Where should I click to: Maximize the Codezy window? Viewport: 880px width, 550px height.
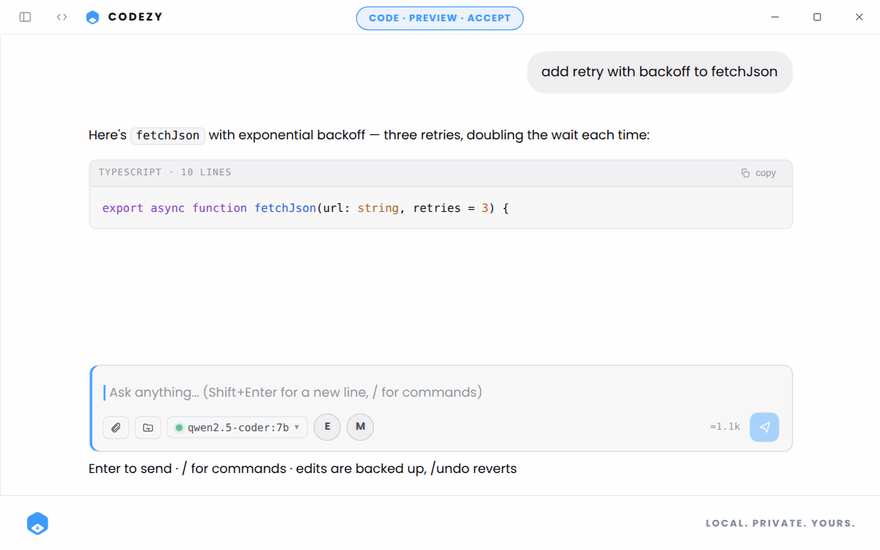click(x=817, y=17)
